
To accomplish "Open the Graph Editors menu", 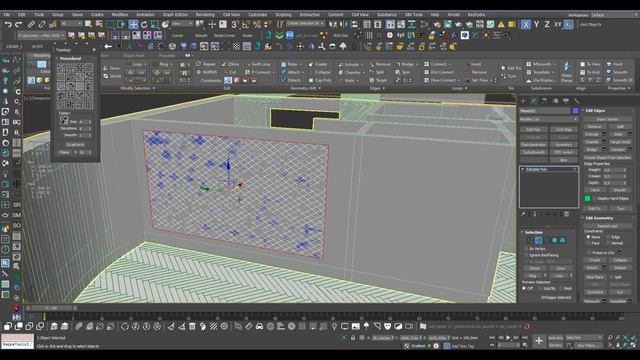I will [x=175, y=15].
